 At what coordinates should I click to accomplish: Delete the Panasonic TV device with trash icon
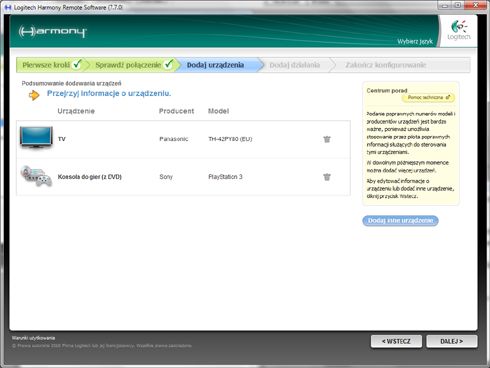327,139
